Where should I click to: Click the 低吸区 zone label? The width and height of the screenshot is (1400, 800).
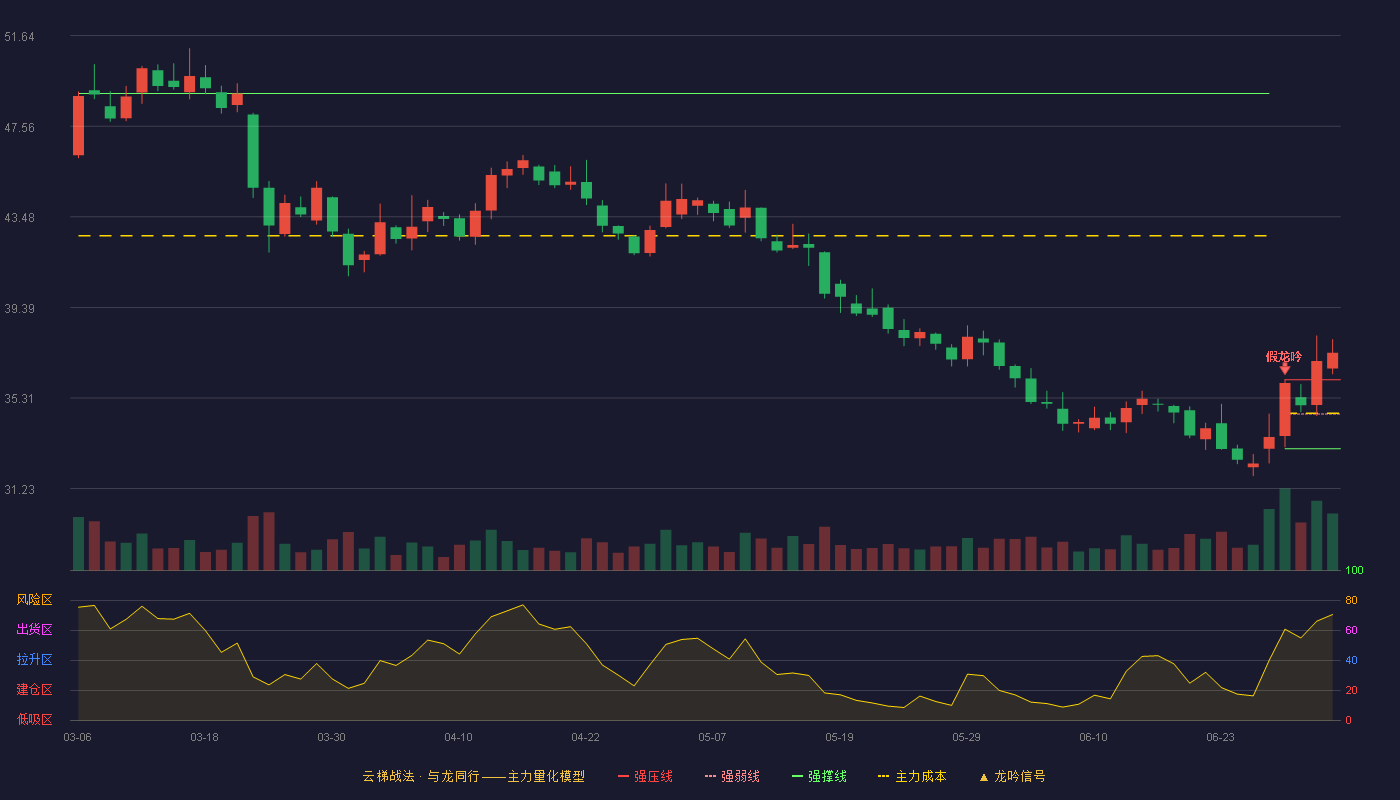click(x=34, y=719)
